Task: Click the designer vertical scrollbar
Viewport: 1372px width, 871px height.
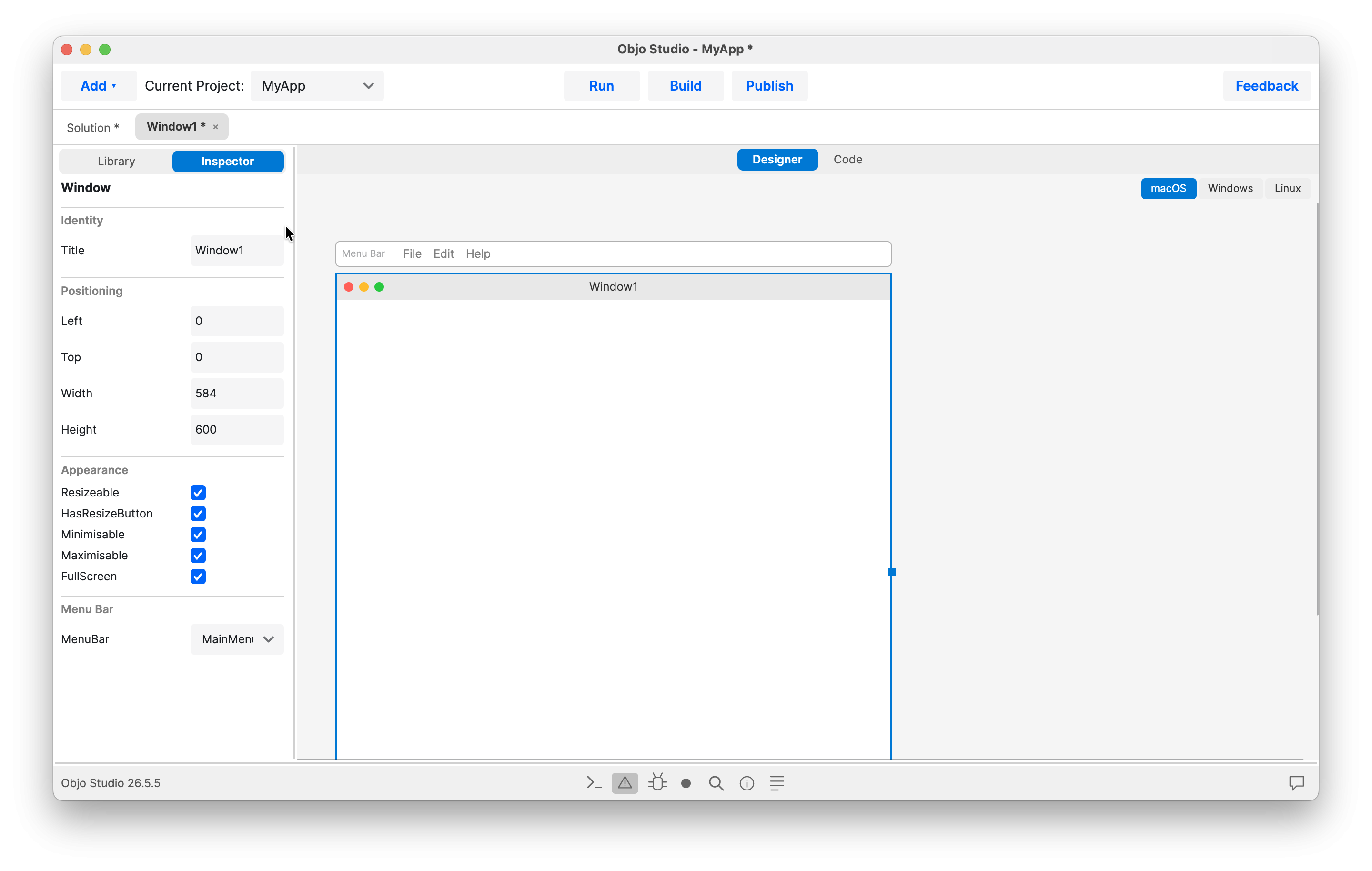Action: coord(1317,409)
